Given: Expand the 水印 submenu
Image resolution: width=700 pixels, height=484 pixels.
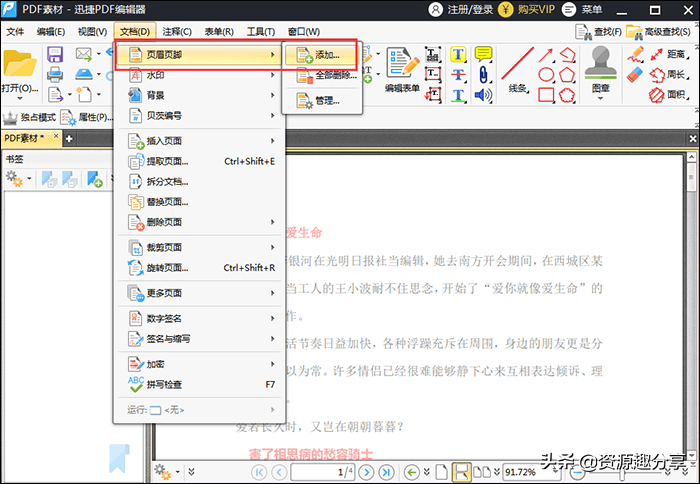Looking at the screenshot, I should [199, 75].
